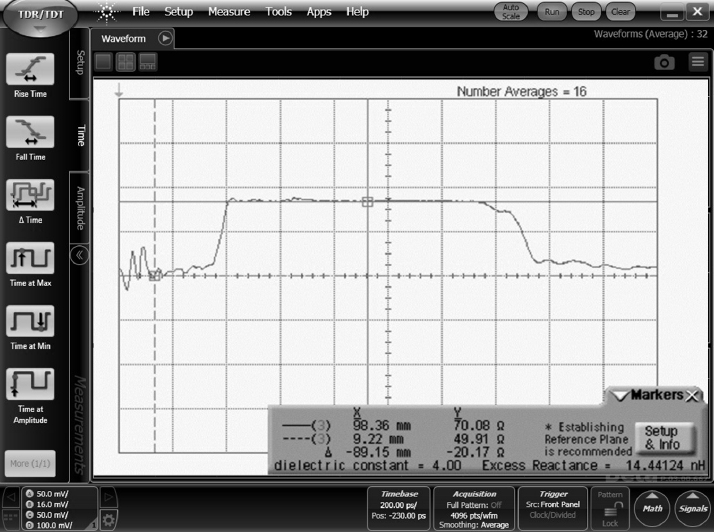Select the Time at Amplitude measurement icon
Viewport: 717px width, 532px height.
click(30, 385)
